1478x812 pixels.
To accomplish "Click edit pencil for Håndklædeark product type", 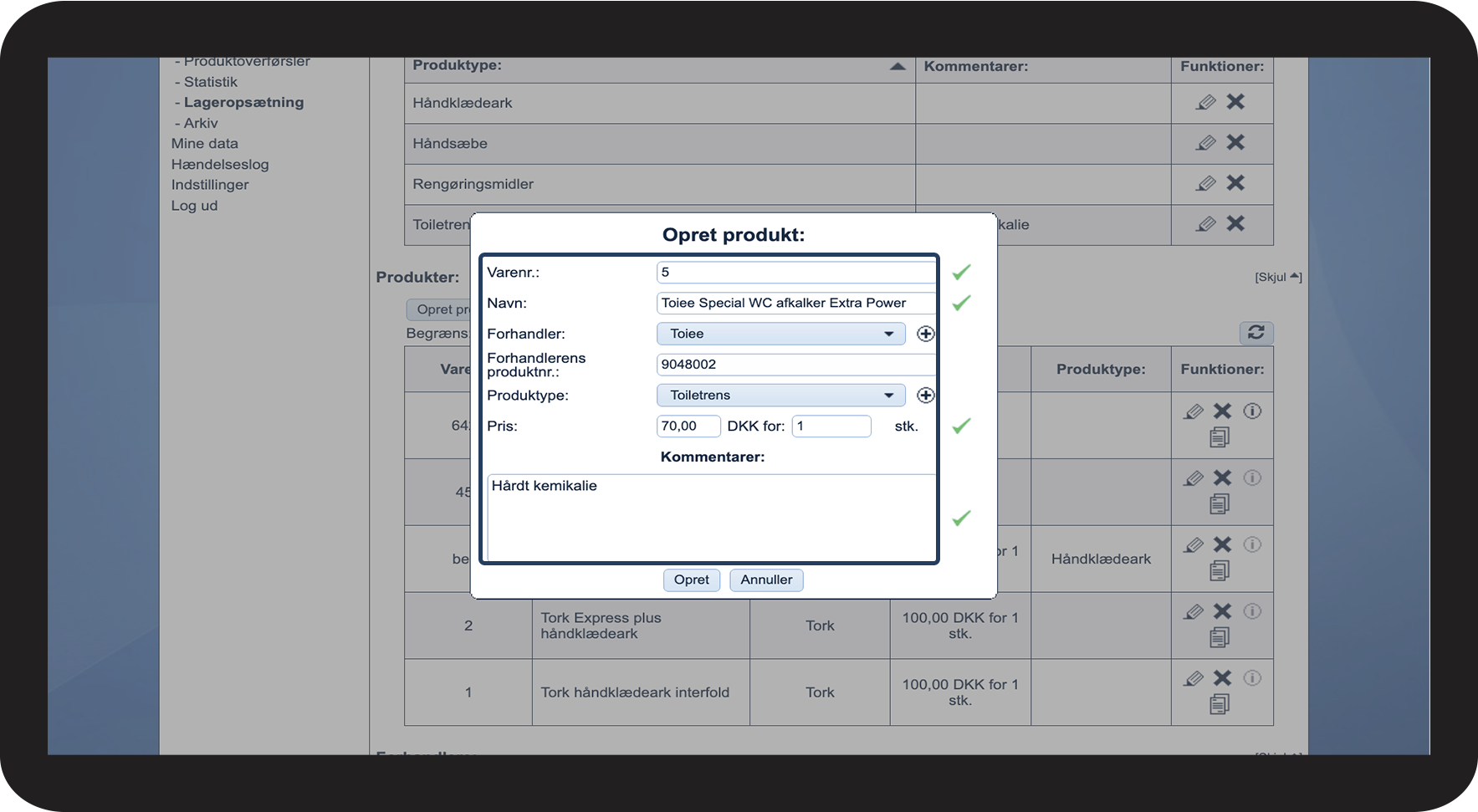I will [1205, 102].
